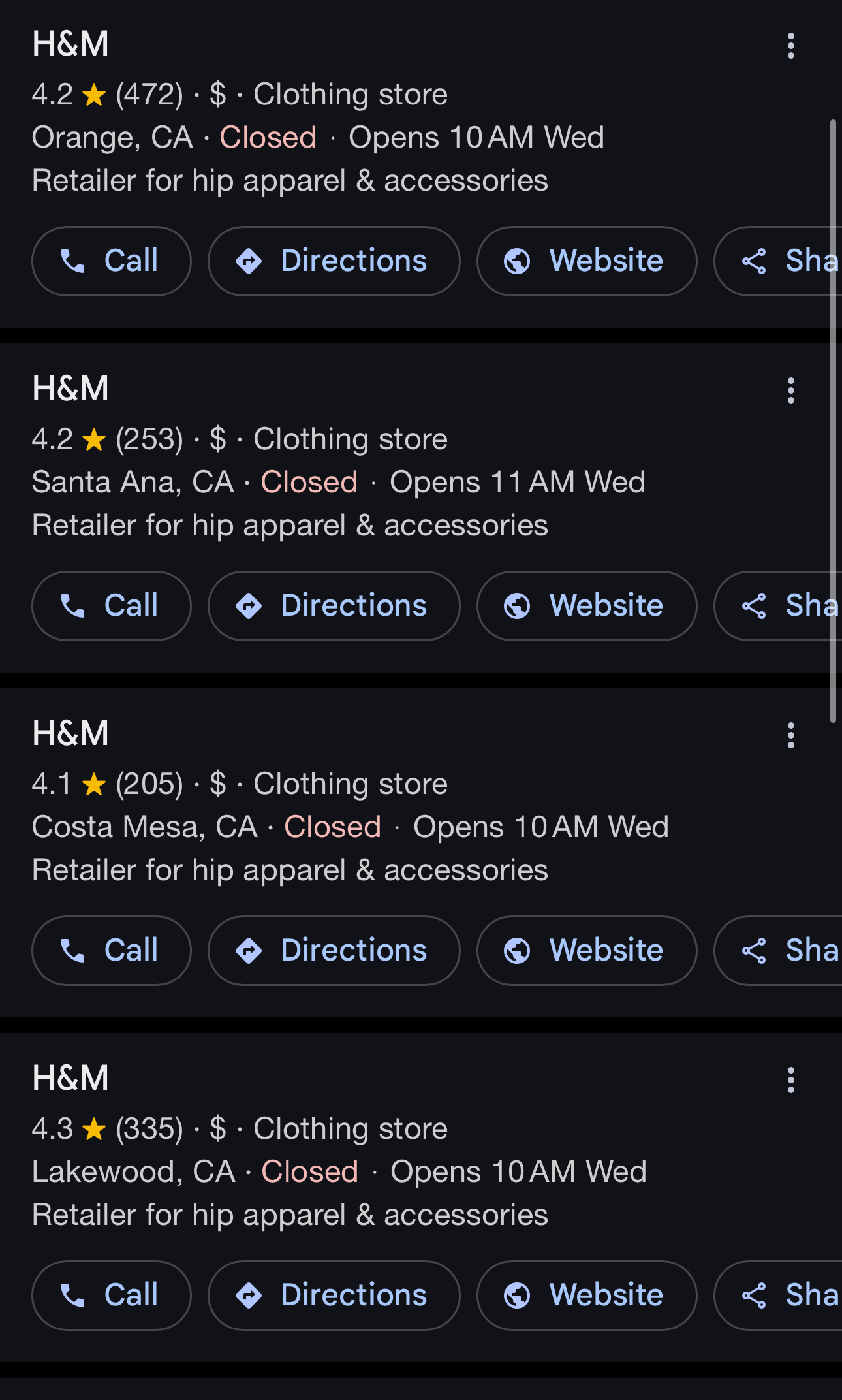This screenshot has width=842, height=1400.
Task: Call the Orange, CA H&M store
Action: click(112, 261)
